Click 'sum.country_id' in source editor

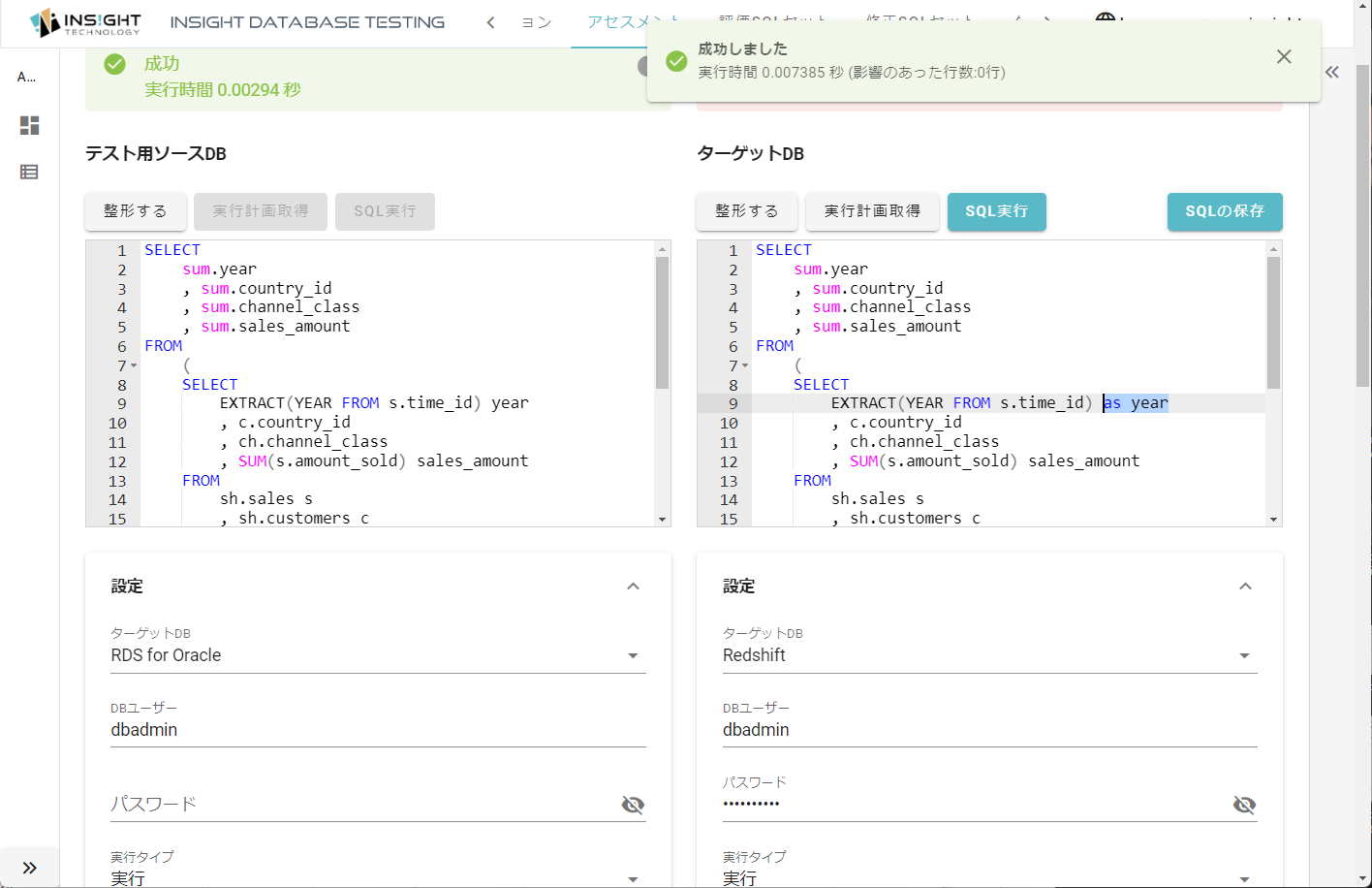point(266,289)
